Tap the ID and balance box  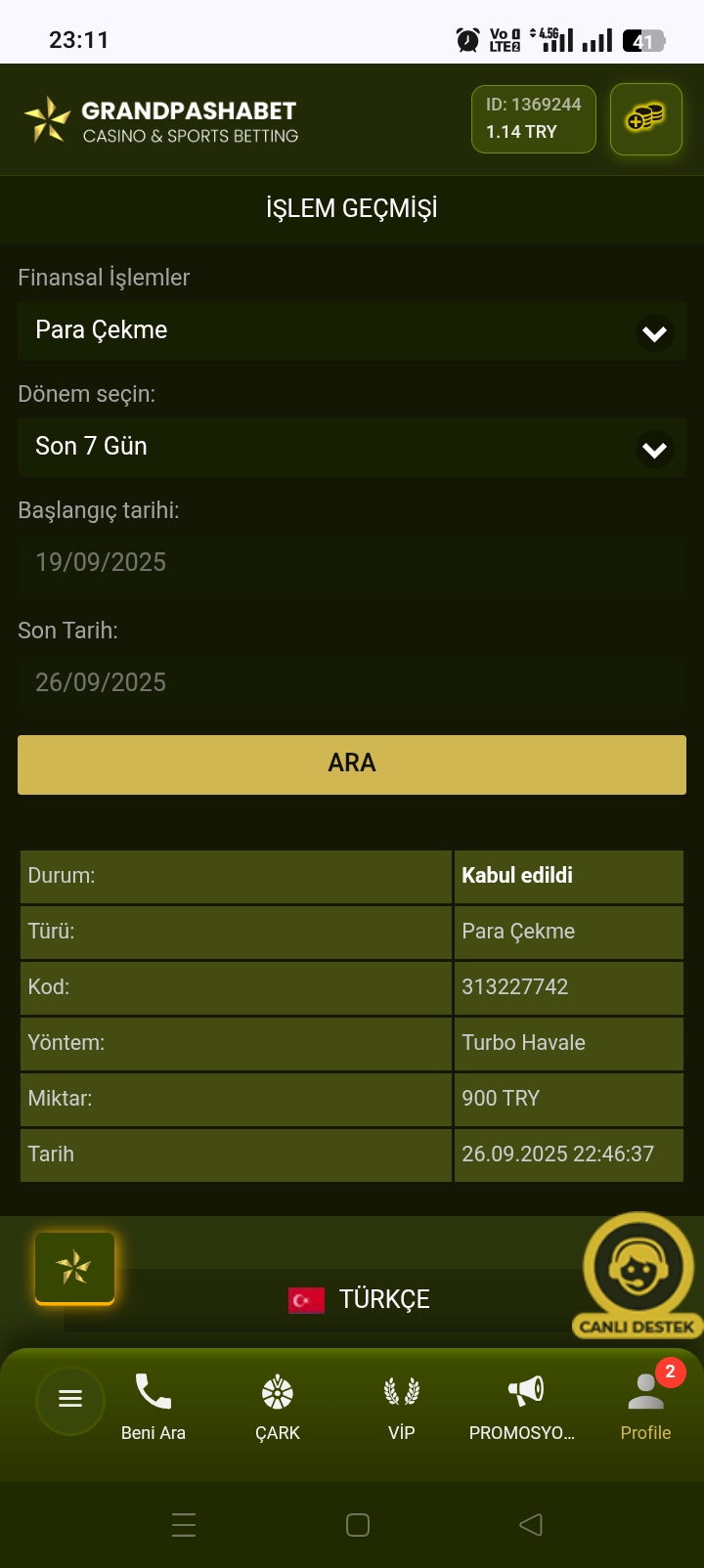pos(533,119)
